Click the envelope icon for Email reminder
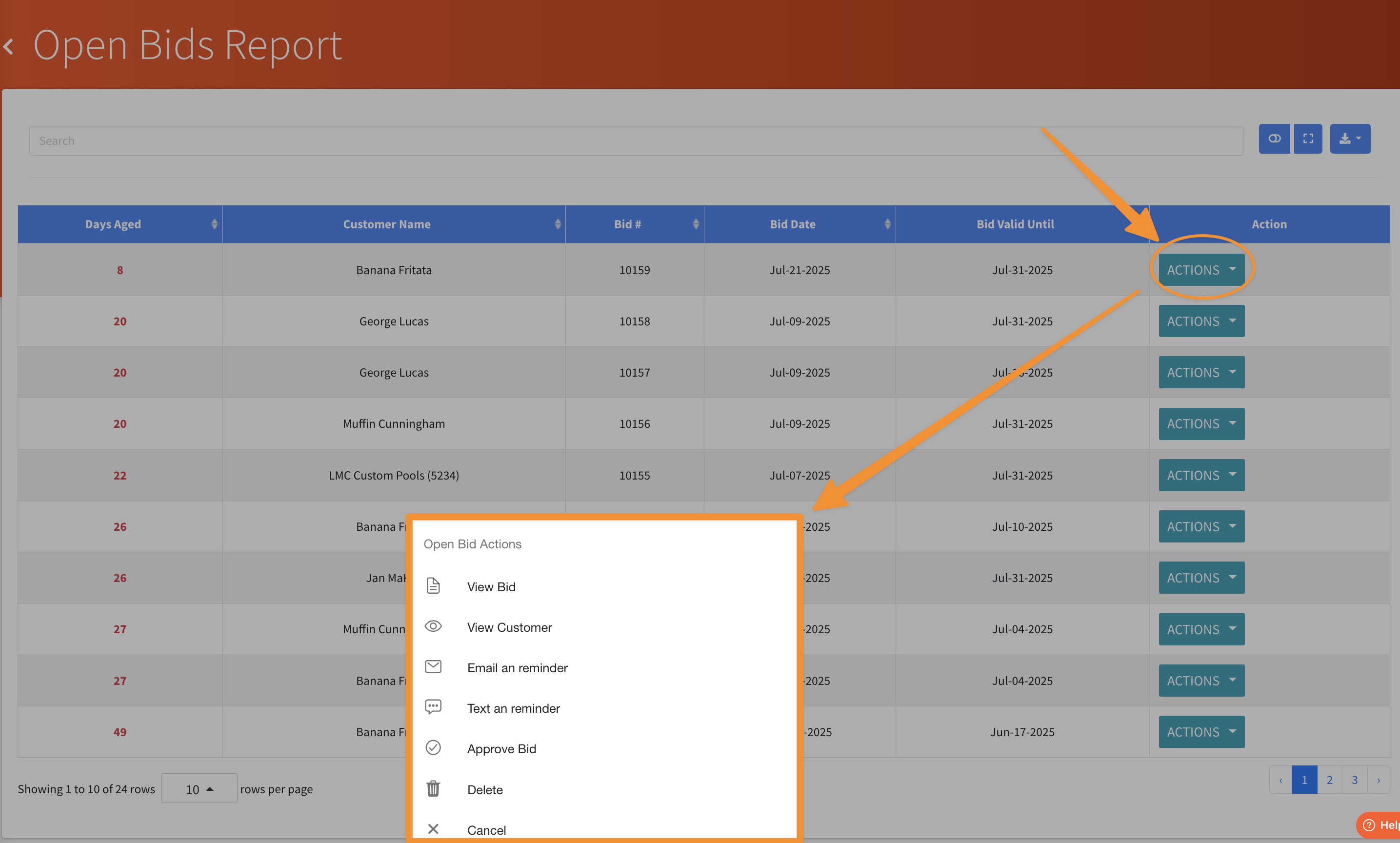The width and height of the screenshot is (1400, 843). coord(433,667)
